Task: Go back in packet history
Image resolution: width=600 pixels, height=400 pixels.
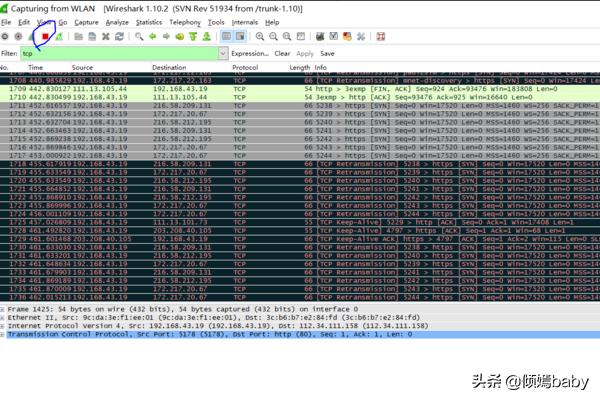Action: (x=153, y=37)
